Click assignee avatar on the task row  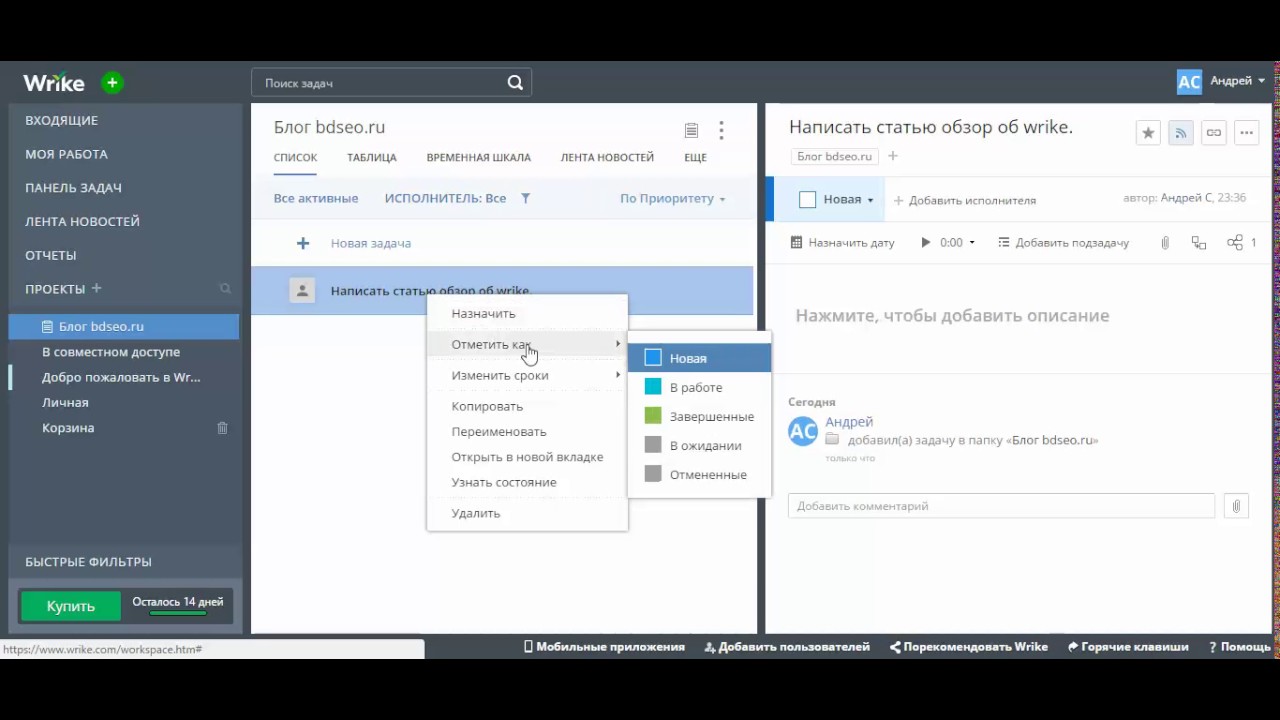point(302,291)
